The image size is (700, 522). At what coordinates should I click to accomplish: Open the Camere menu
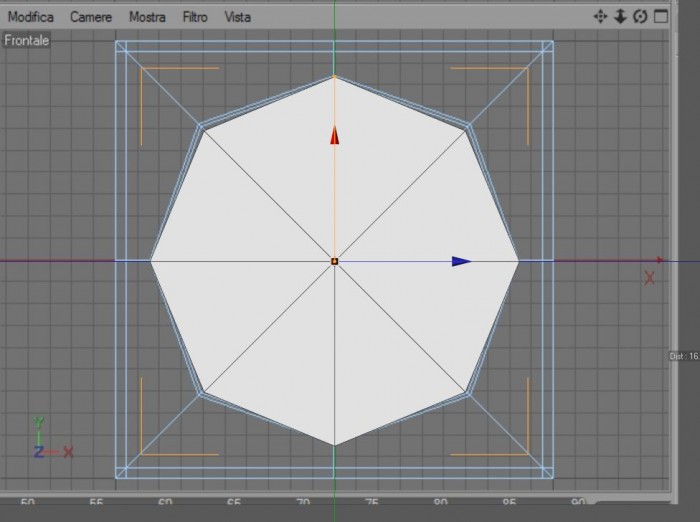tap(91, 17)
